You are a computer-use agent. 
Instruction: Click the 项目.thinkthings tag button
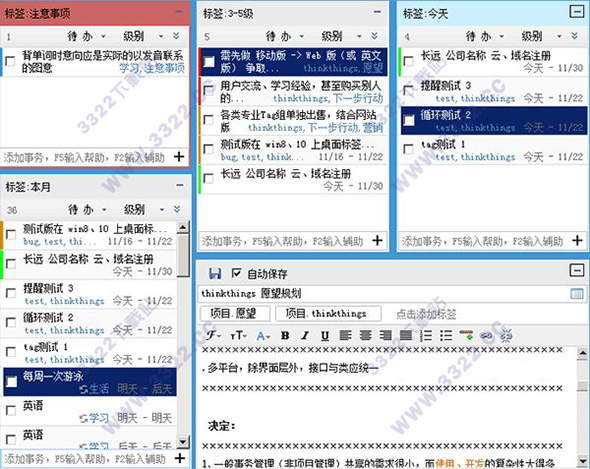click(x=328, y=313)
